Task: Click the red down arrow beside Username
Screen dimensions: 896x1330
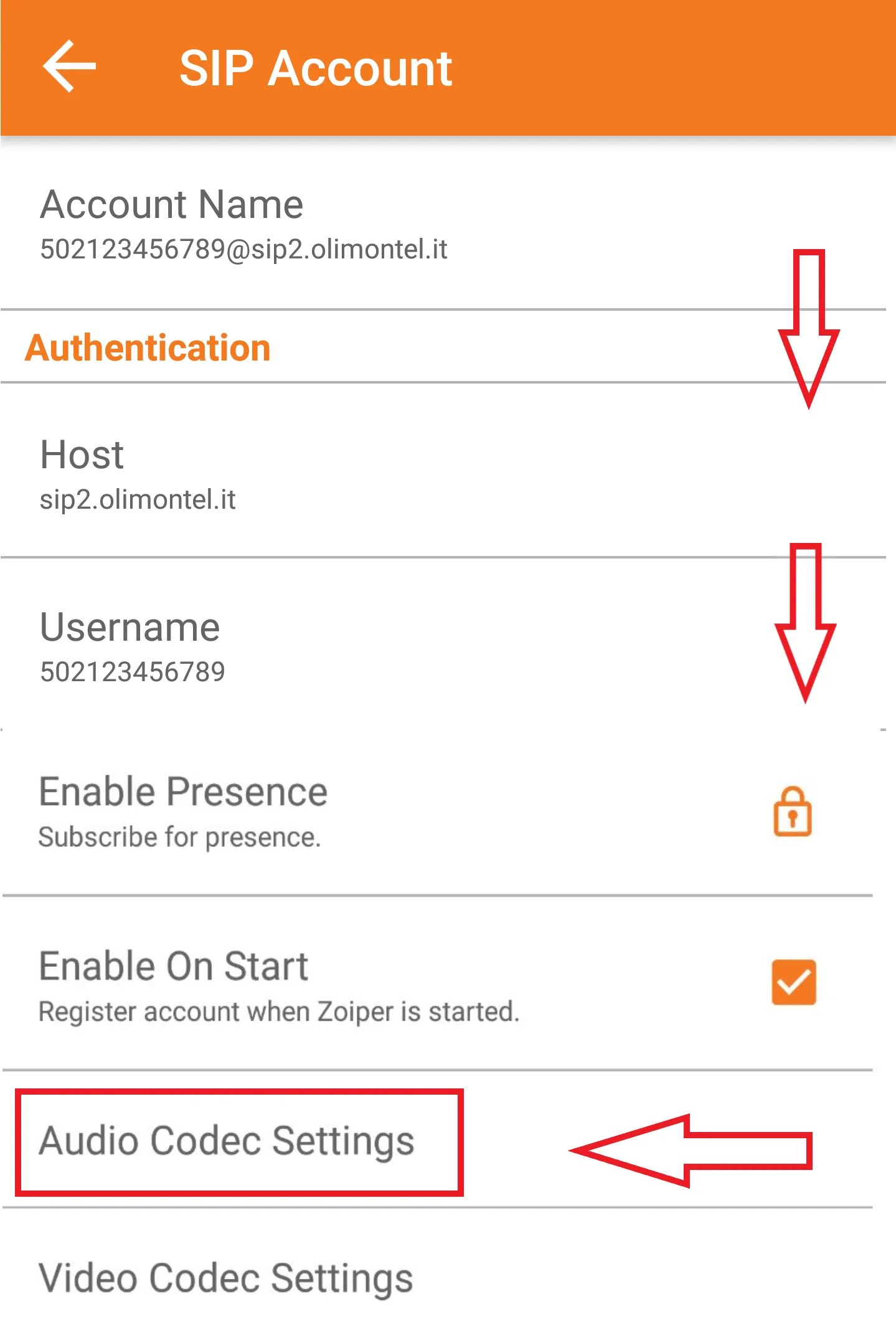Action: pyautogui.click(x=805, y=622)
